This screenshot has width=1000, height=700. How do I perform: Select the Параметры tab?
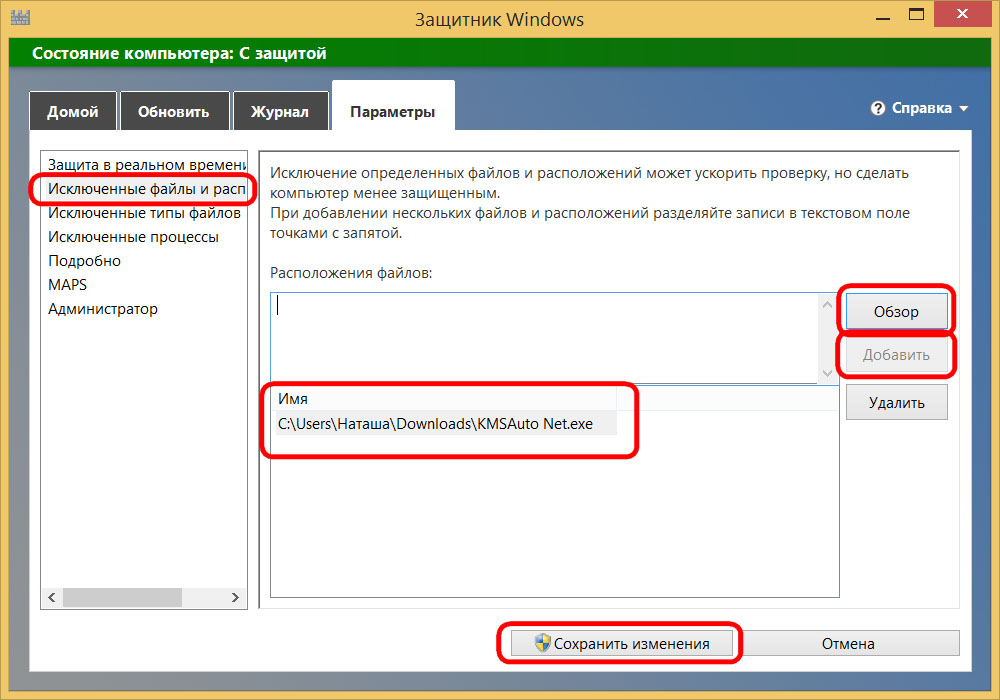click(x=392, y=111)
